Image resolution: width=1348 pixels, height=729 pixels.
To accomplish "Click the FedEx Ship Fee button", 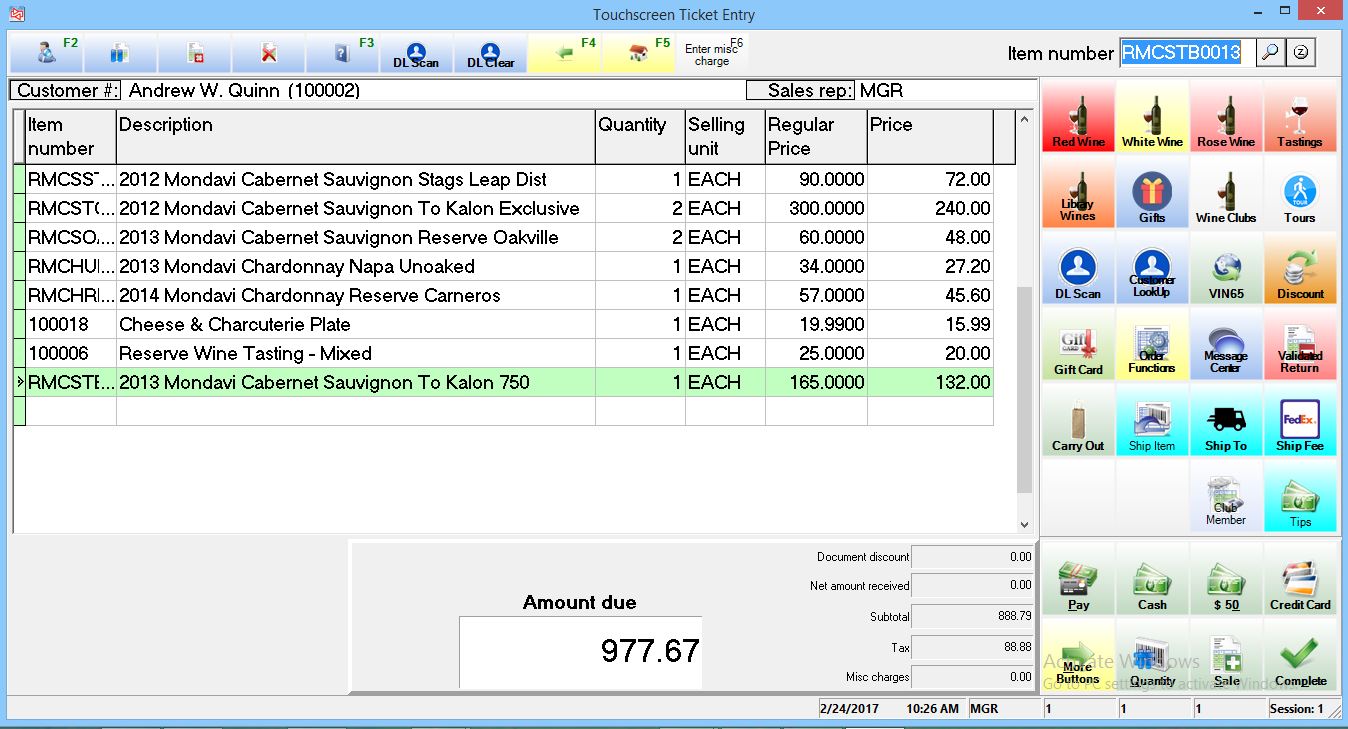I will point(1299,422).
